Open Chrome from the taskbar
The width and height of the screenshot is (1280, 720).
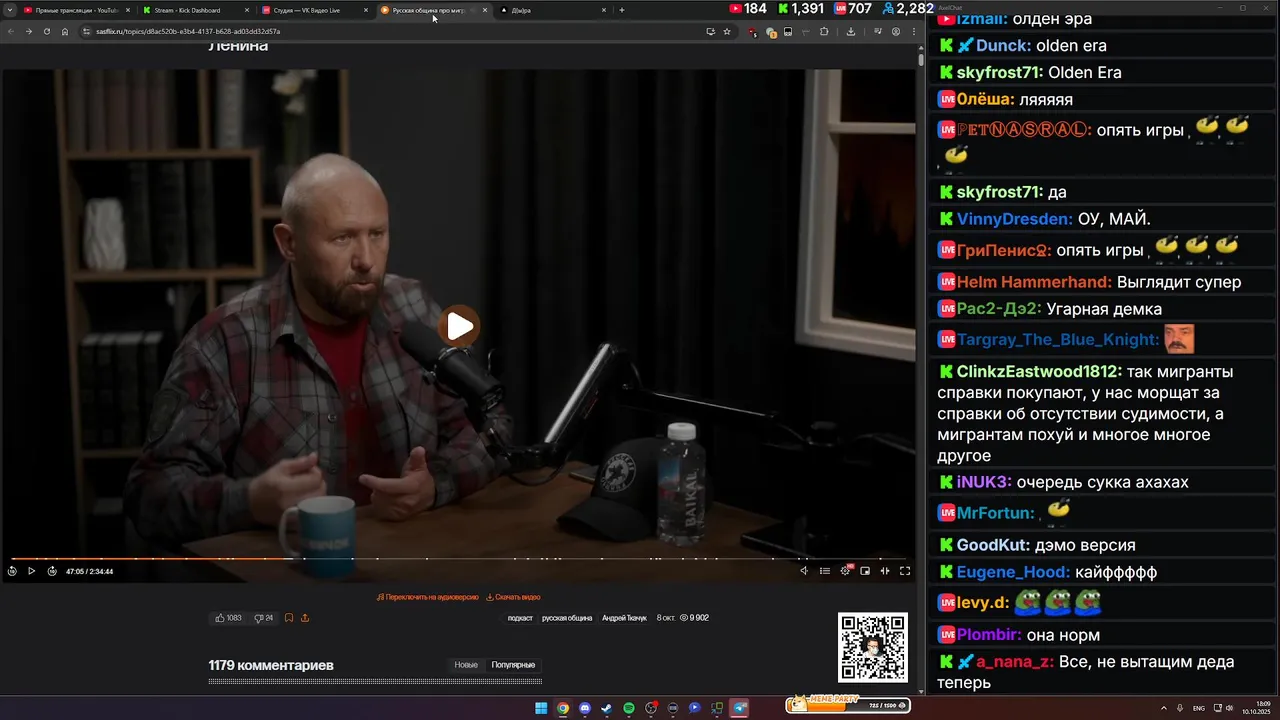point(563,708)
